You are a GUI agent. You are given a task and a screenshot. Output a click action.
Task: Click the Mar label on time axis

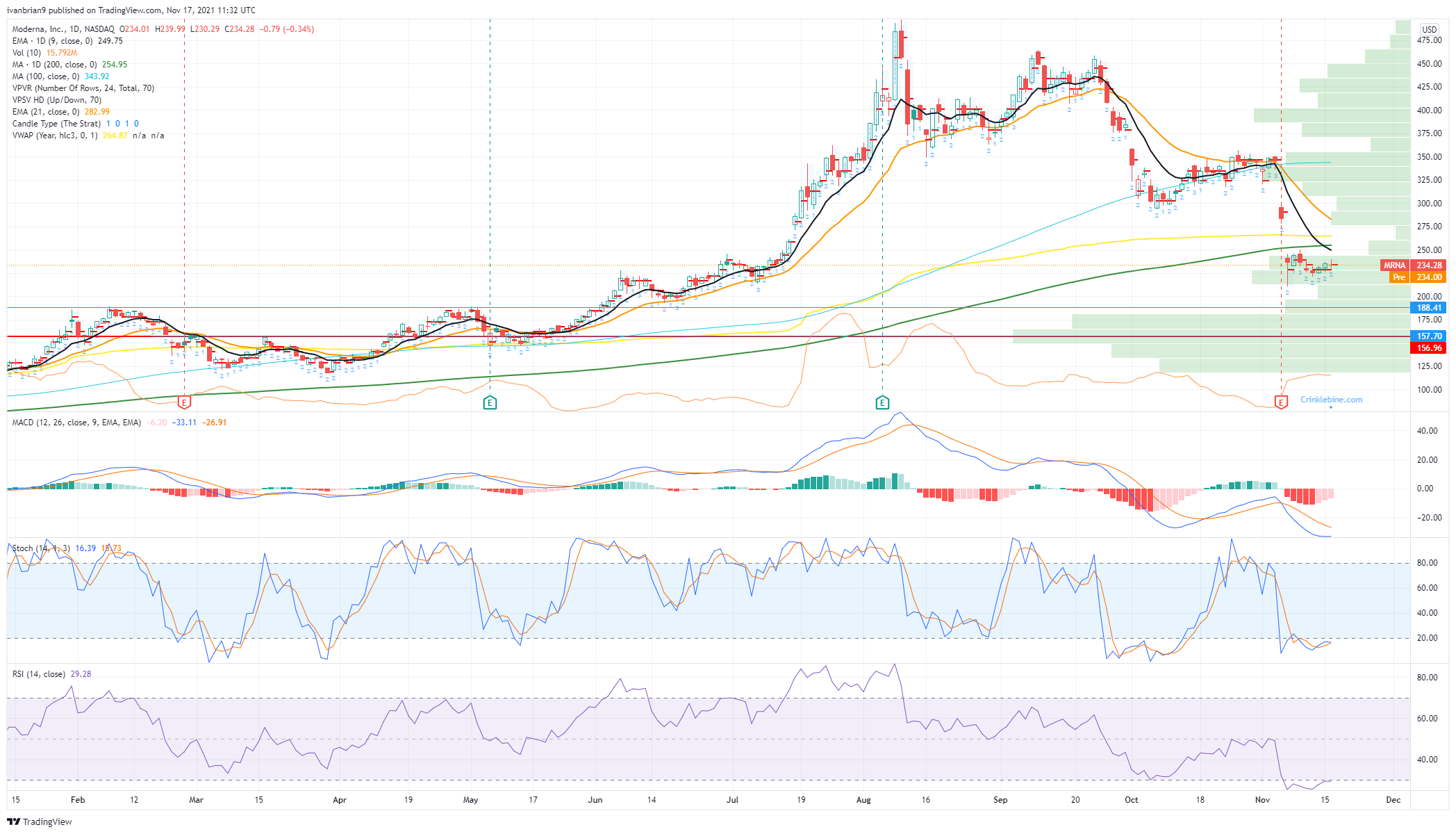[197, 800]
